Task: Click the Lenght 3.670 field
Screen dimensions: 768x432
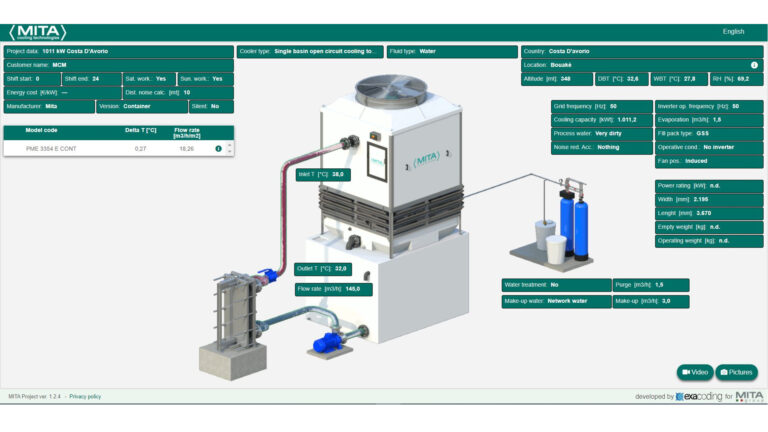Action: click(x=709, y=214)
